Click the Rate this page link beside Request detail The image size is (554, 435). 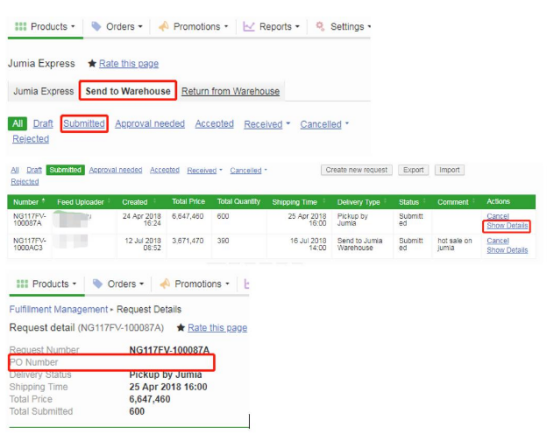pos(217,328)
